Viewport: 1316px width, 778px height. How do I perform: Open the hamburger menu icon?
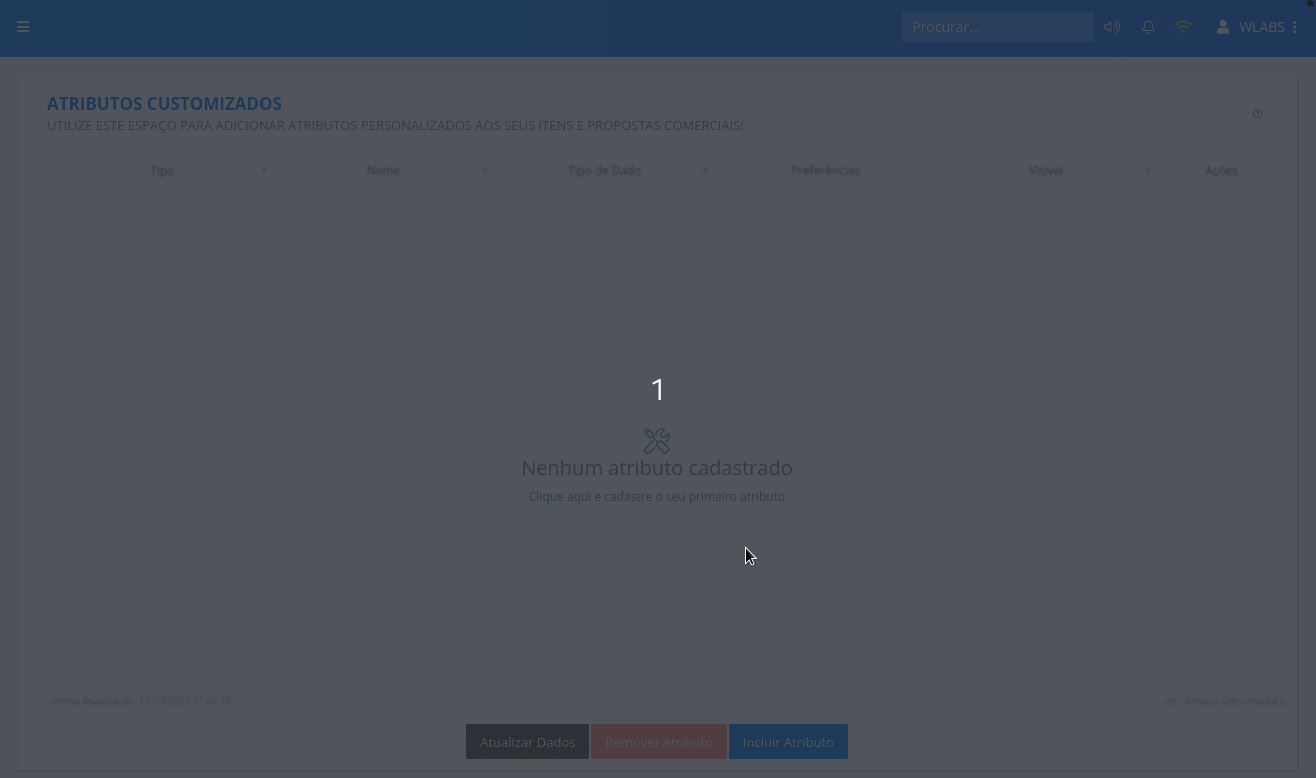(23, 27)
